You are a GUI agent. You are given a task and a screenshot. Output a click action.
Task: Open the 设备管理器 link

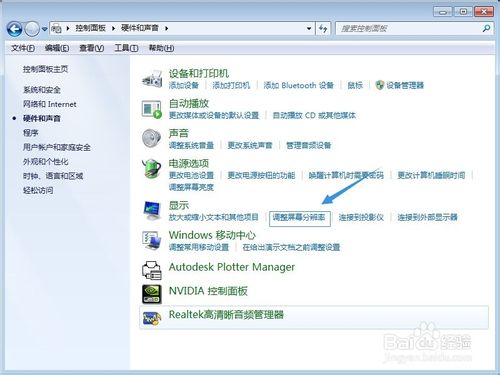[405, 85]
